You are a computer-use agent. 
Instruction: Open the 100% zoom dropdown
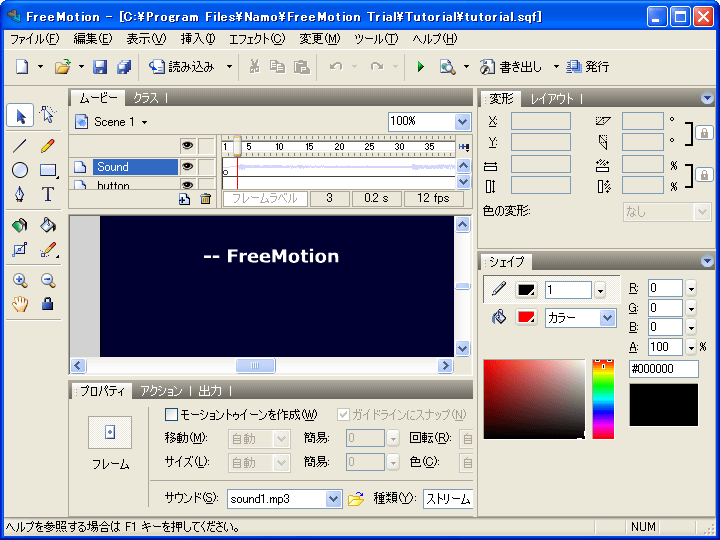(x=462, y=122)
